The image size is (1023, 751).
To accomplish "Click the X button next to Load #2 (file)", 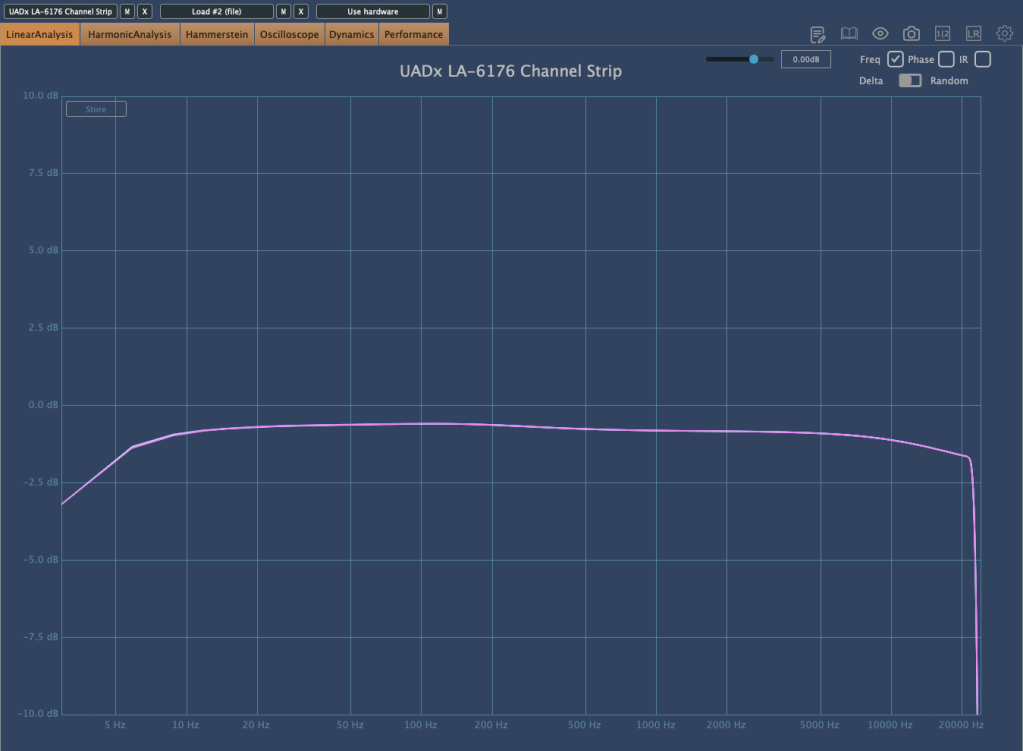I will click(301, 12).
